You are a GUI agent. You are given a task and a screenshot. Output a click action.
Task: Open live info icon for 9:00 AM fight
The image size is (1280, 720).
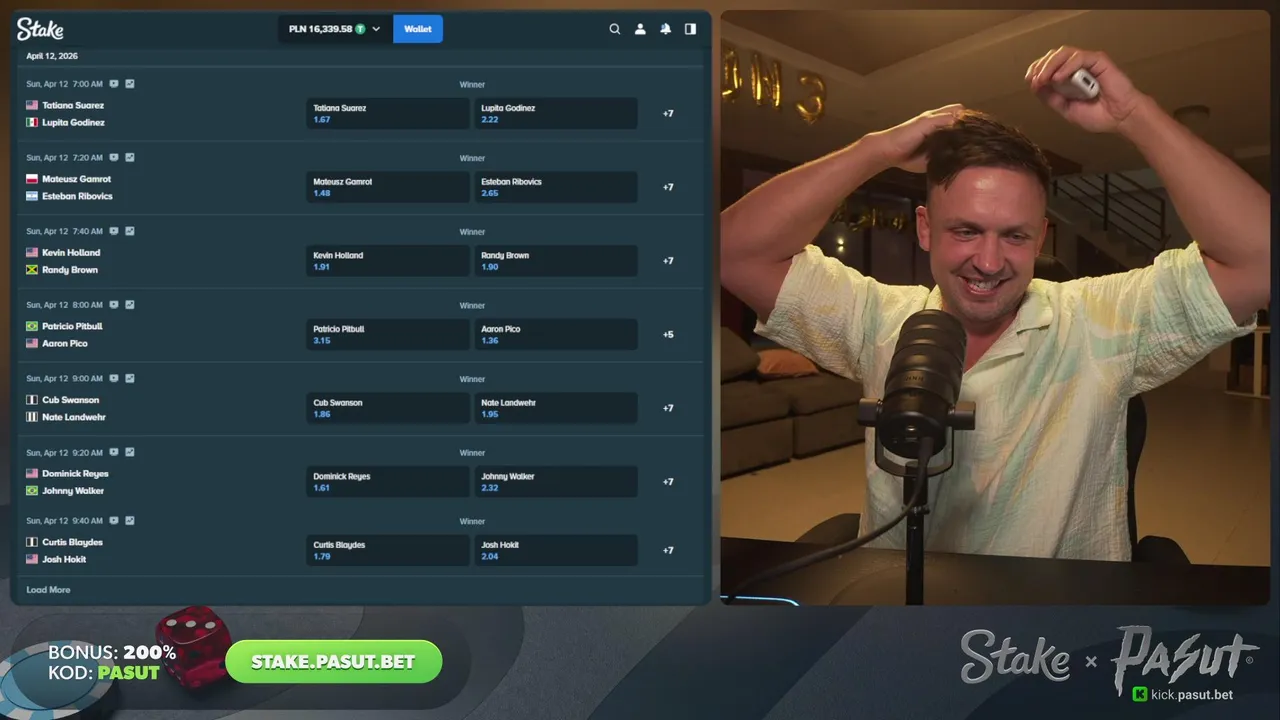coord(114,379)
